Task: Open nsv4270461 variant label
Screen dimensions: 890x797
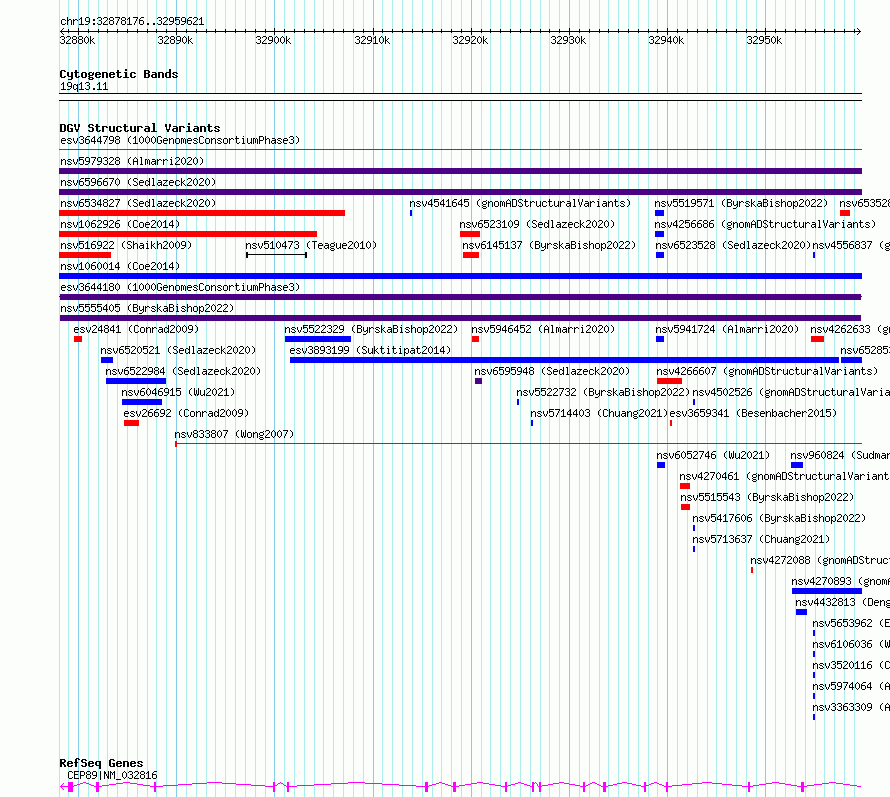Action: tap(784, 476)
